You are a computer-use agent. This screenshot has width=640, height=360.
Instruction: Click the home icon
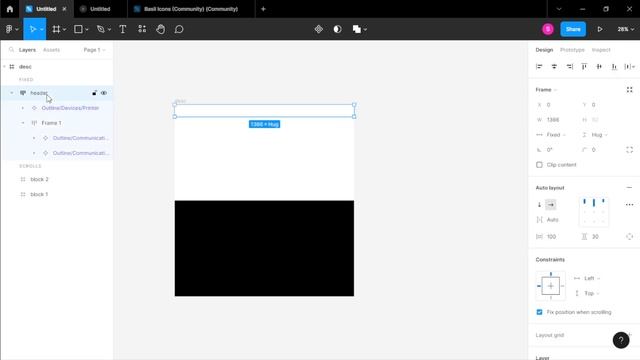(x=10, y=9)
